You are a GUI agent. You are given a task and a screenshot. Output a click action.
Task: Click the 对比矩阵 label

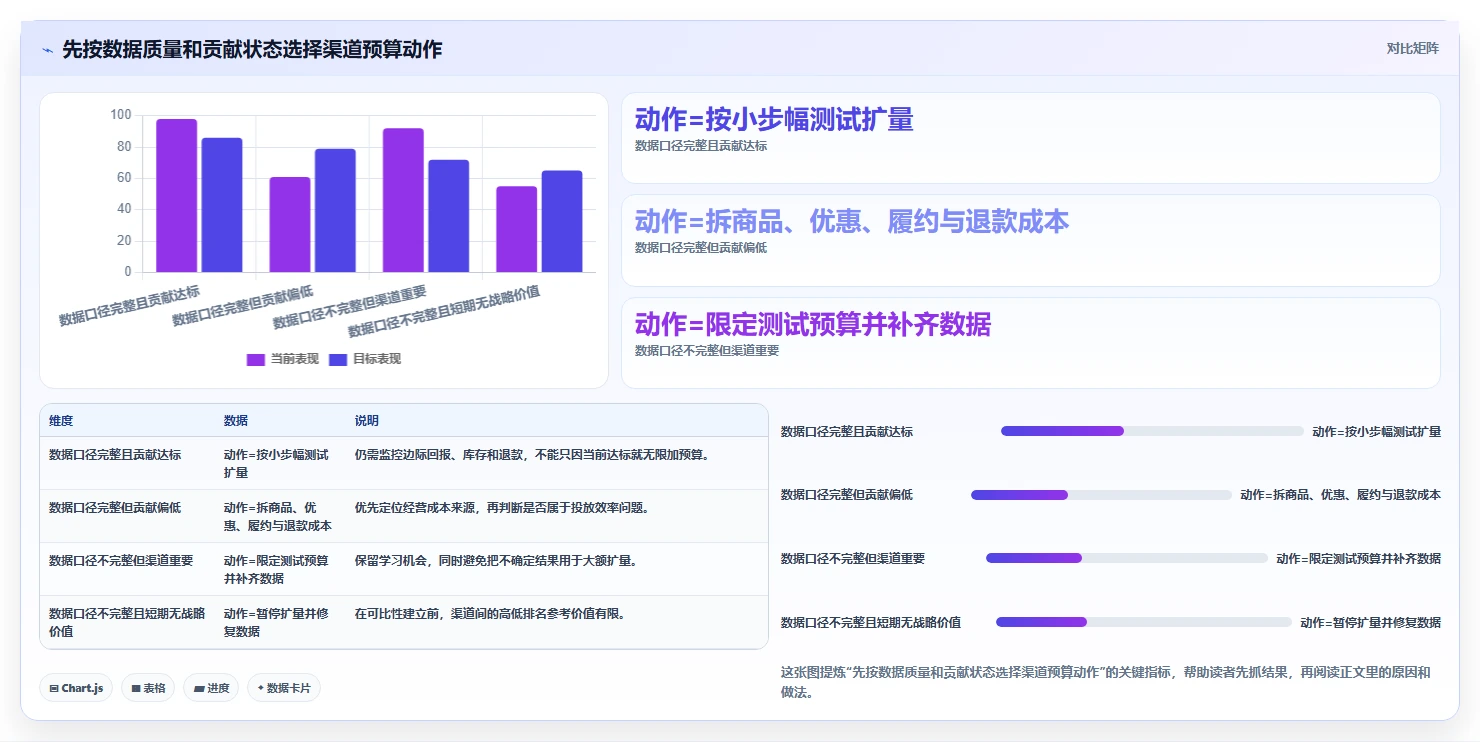point(1413,49)
